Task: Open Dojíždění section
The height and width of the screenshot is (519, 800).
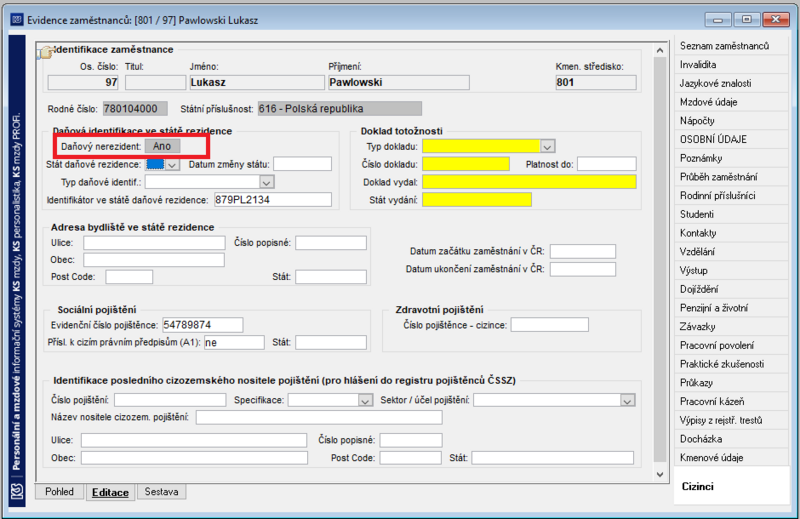Action: 731,289
